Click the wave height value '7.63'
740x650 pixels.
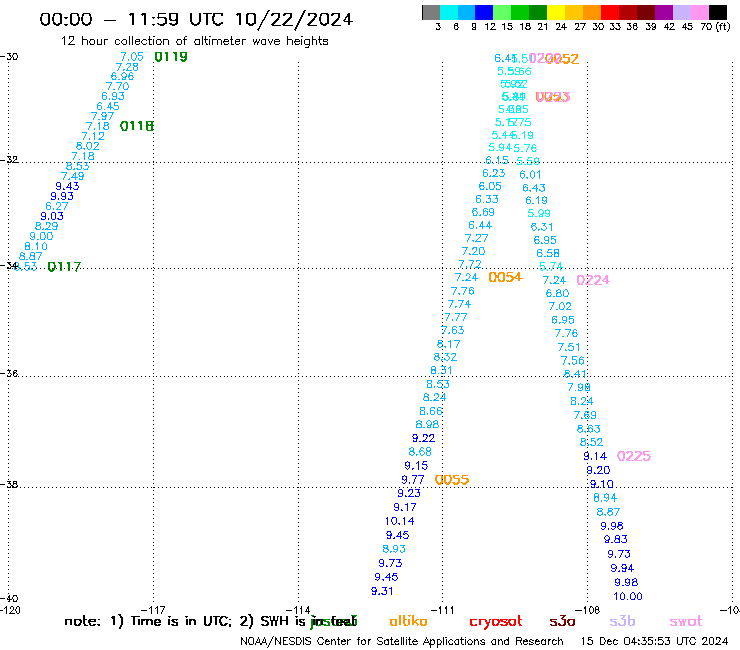(453, 330)
